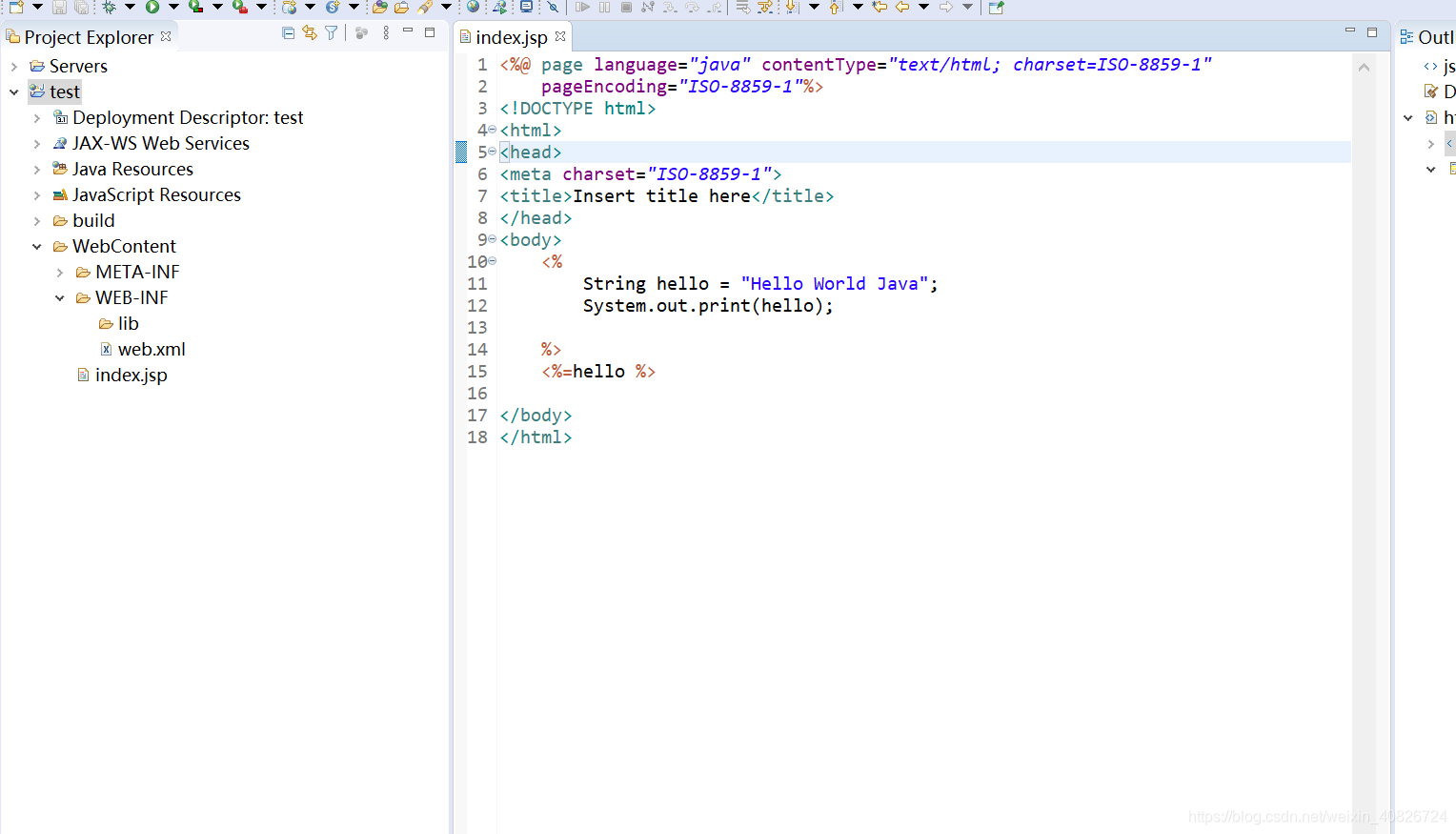Image resolution: width=1456 pixels, height=834 pixels.
Task: Open the Project Explorer View Menu
Action: point(386,32)
